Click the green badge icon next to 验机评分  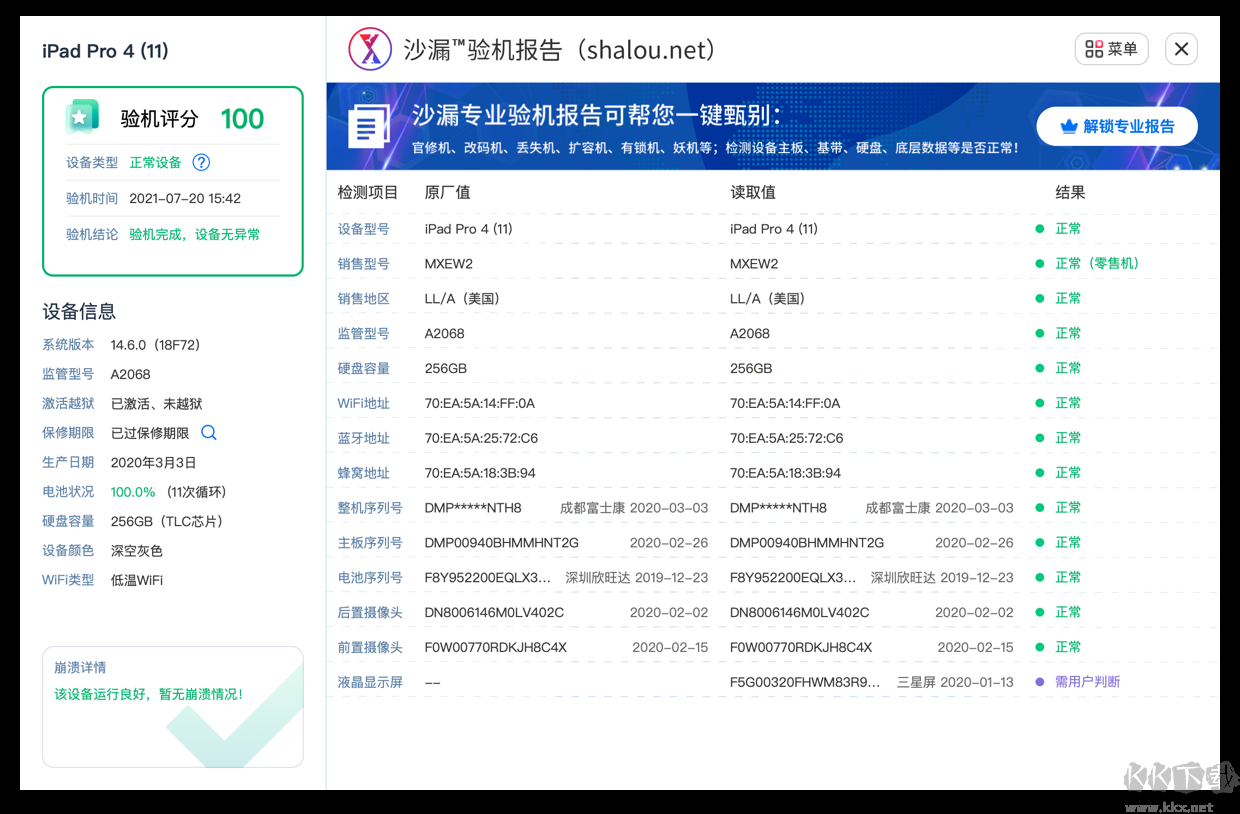pos(82,116)
